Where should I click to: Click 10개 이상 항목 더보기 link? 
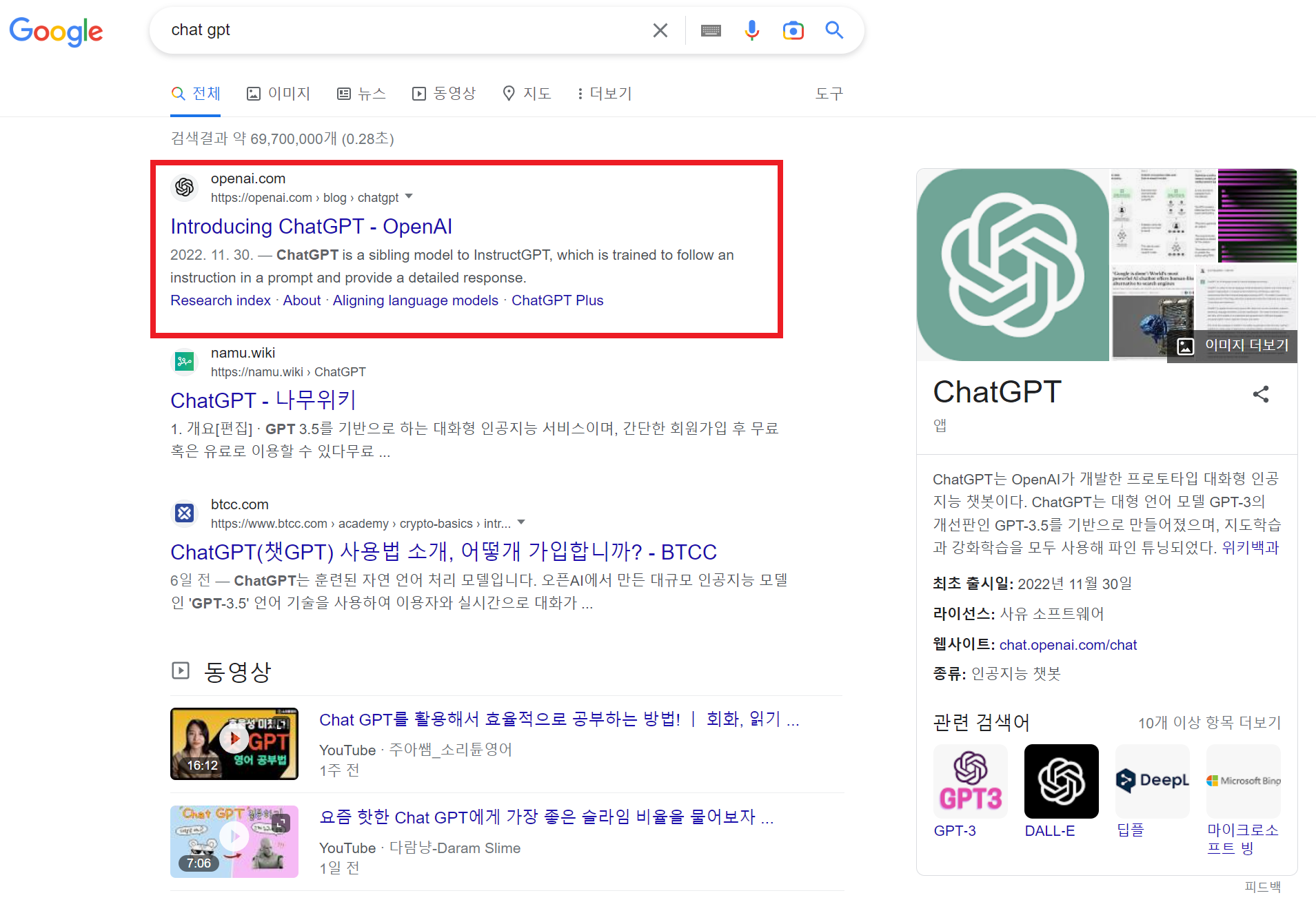point(1209,723)
